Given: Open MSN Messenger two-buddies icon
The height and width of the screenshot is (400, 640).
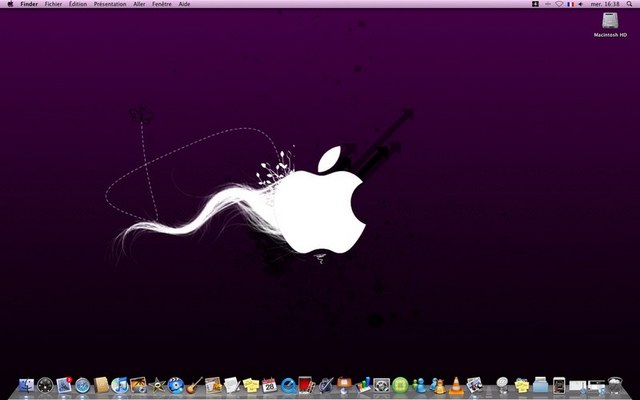Looking at the screenshot, I should [419, 385].
